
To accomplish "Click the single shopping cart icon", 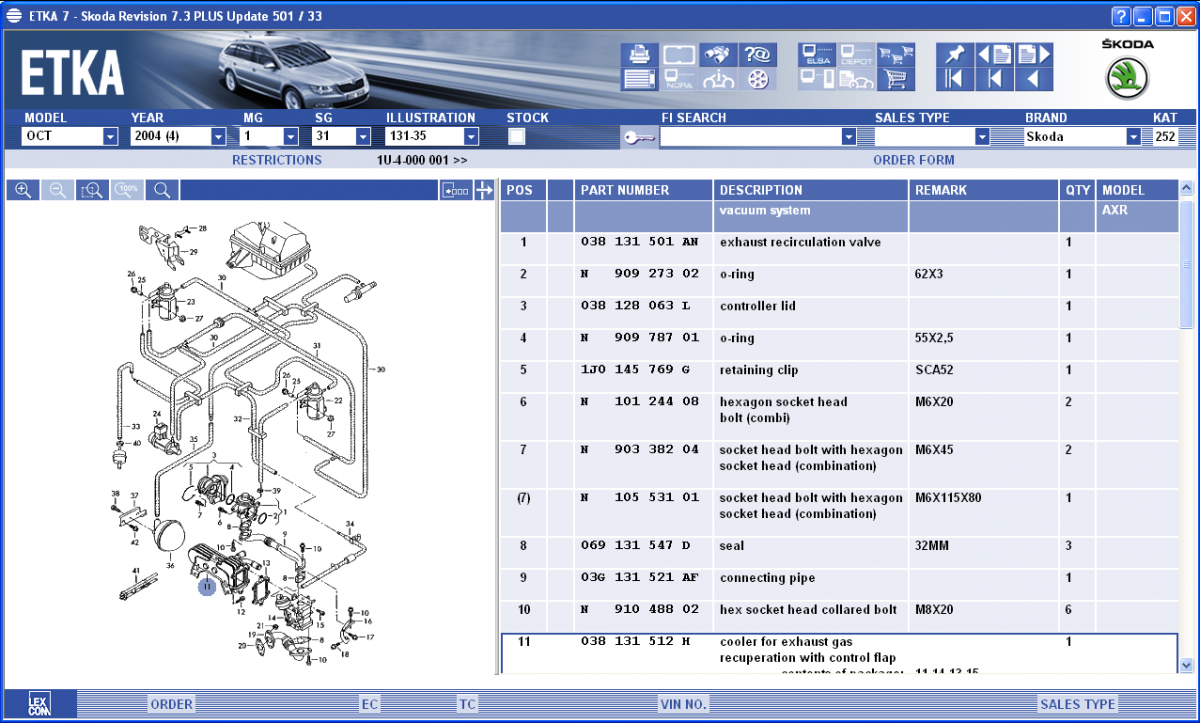I will (x=896, y=79).
